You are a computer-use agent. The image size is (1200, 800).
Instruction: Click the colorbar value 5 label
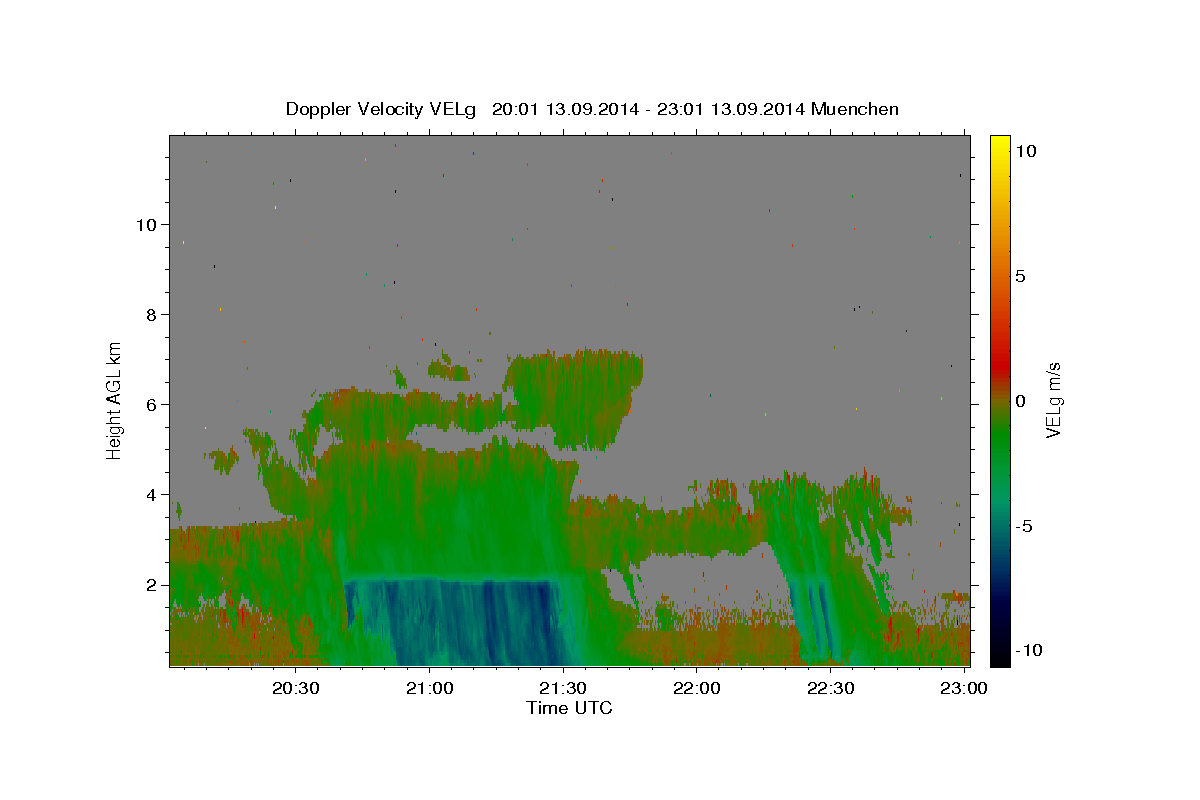tap(1020, 276)
